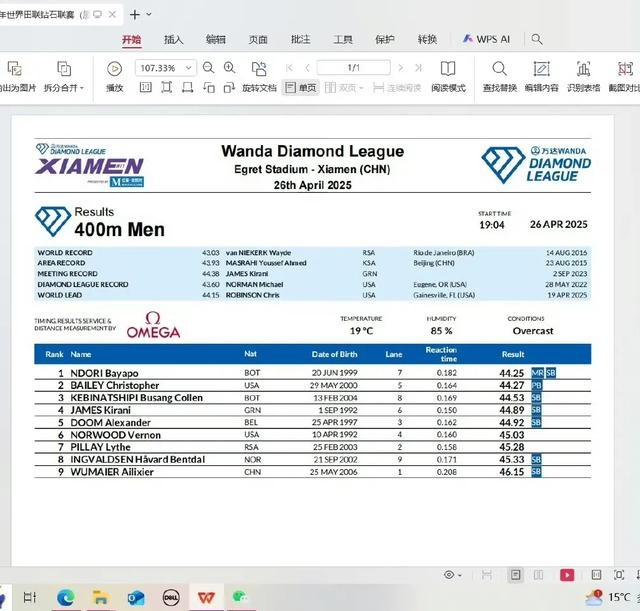
Task: Open the Dell app from the taskbar
Action: (171, 598)
